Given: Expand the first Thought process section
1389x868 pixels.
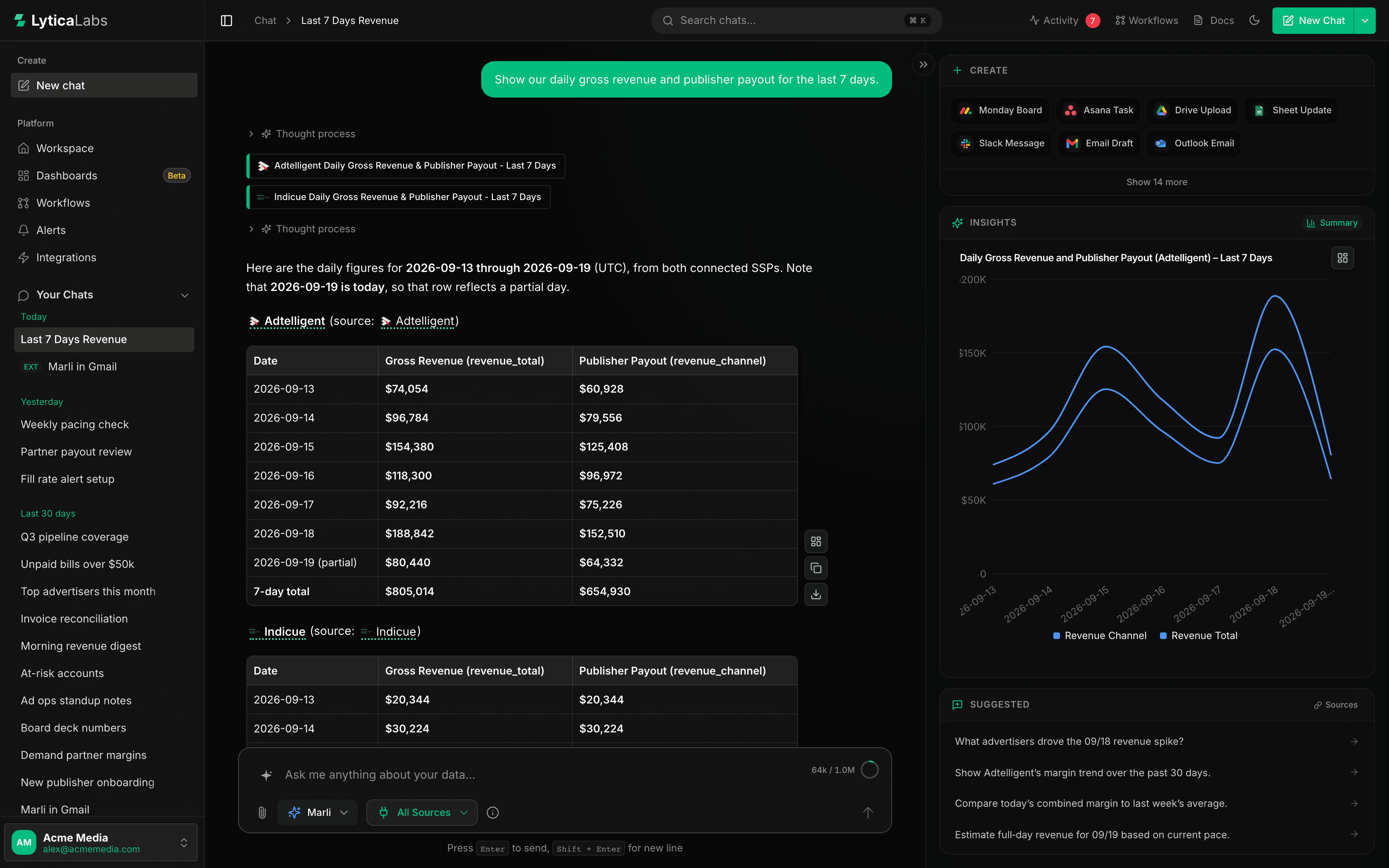Looking at the screenshot, I should (301, 134).
